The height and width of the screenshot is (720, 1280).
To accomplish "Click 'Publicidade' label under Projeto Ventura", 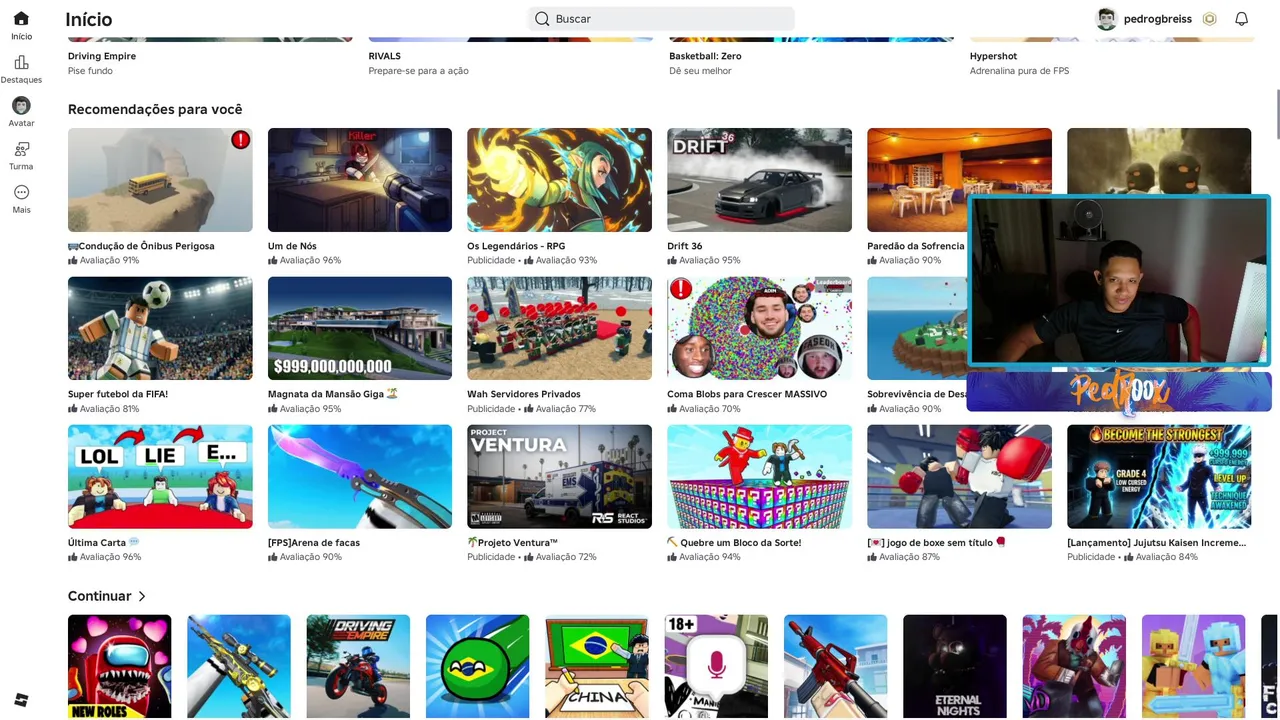I will (x=491, y=557).
